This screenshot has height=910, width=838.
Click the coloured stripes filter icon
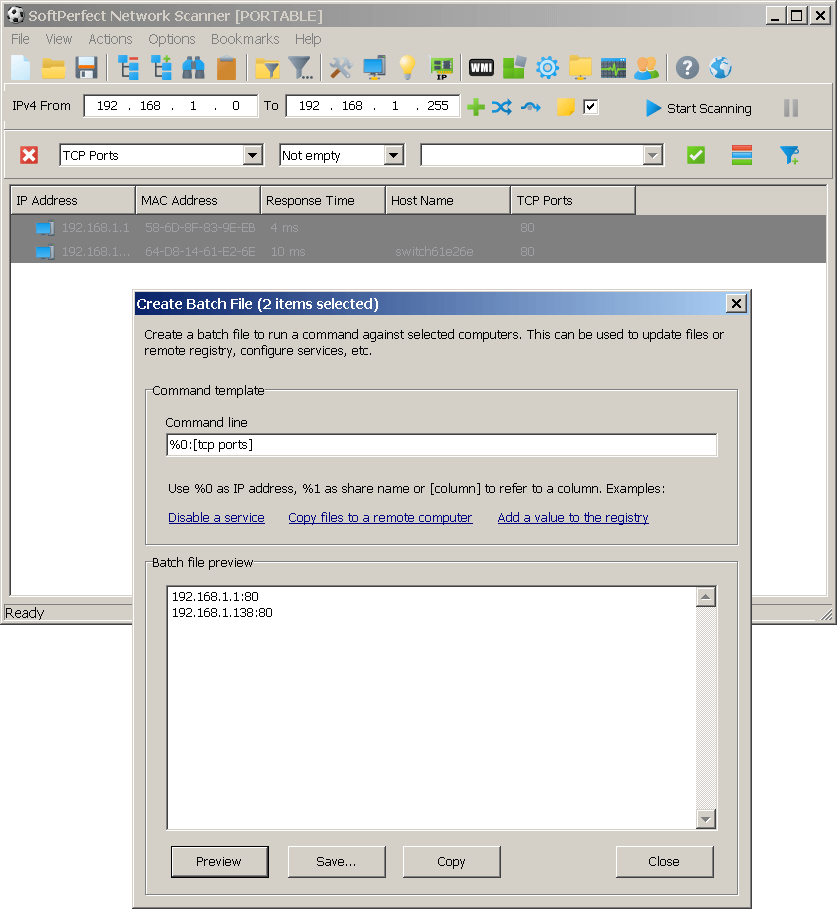[x=742, y=155]
